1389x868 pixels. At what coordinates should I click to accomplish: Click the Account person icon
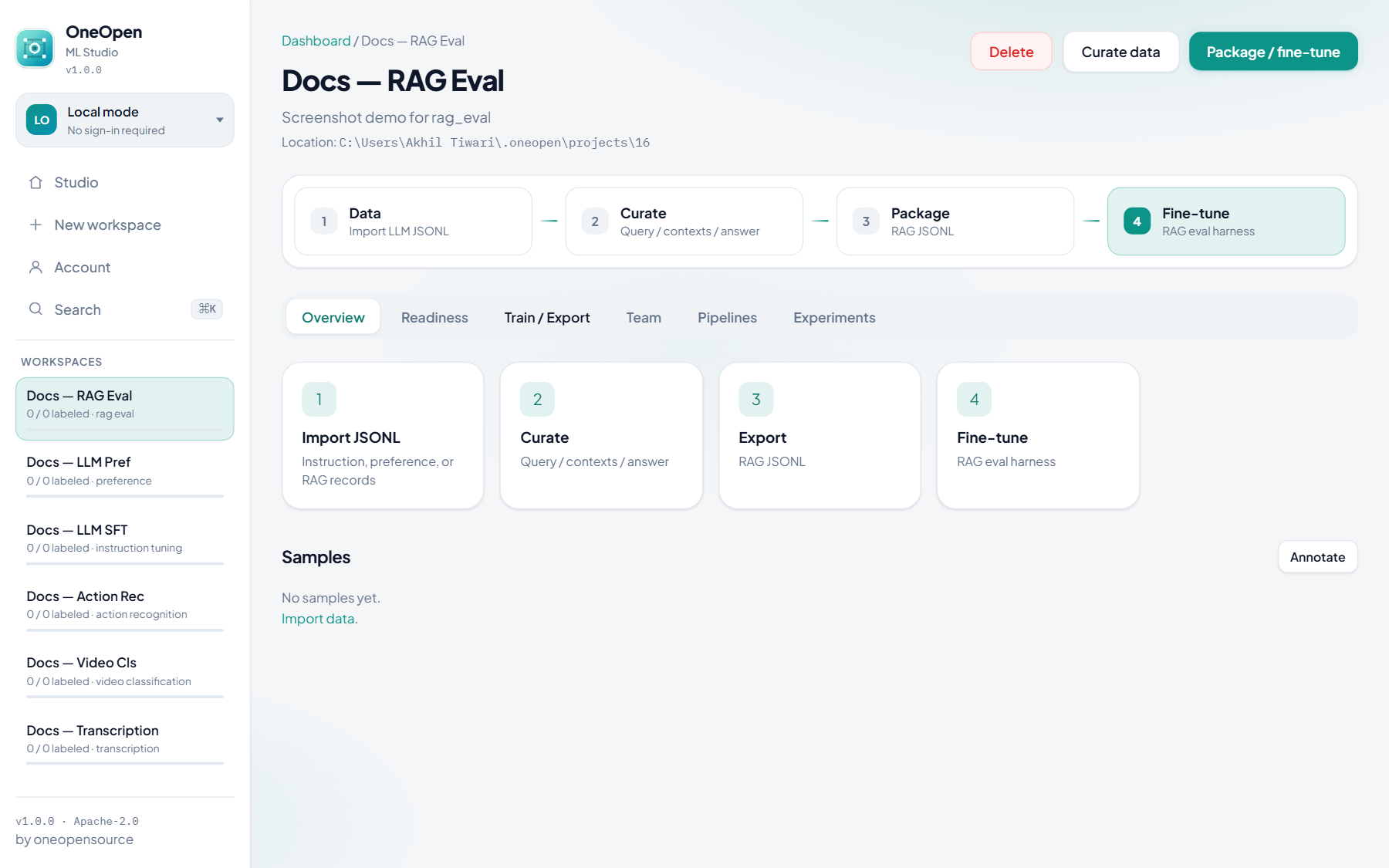(35, 268)
